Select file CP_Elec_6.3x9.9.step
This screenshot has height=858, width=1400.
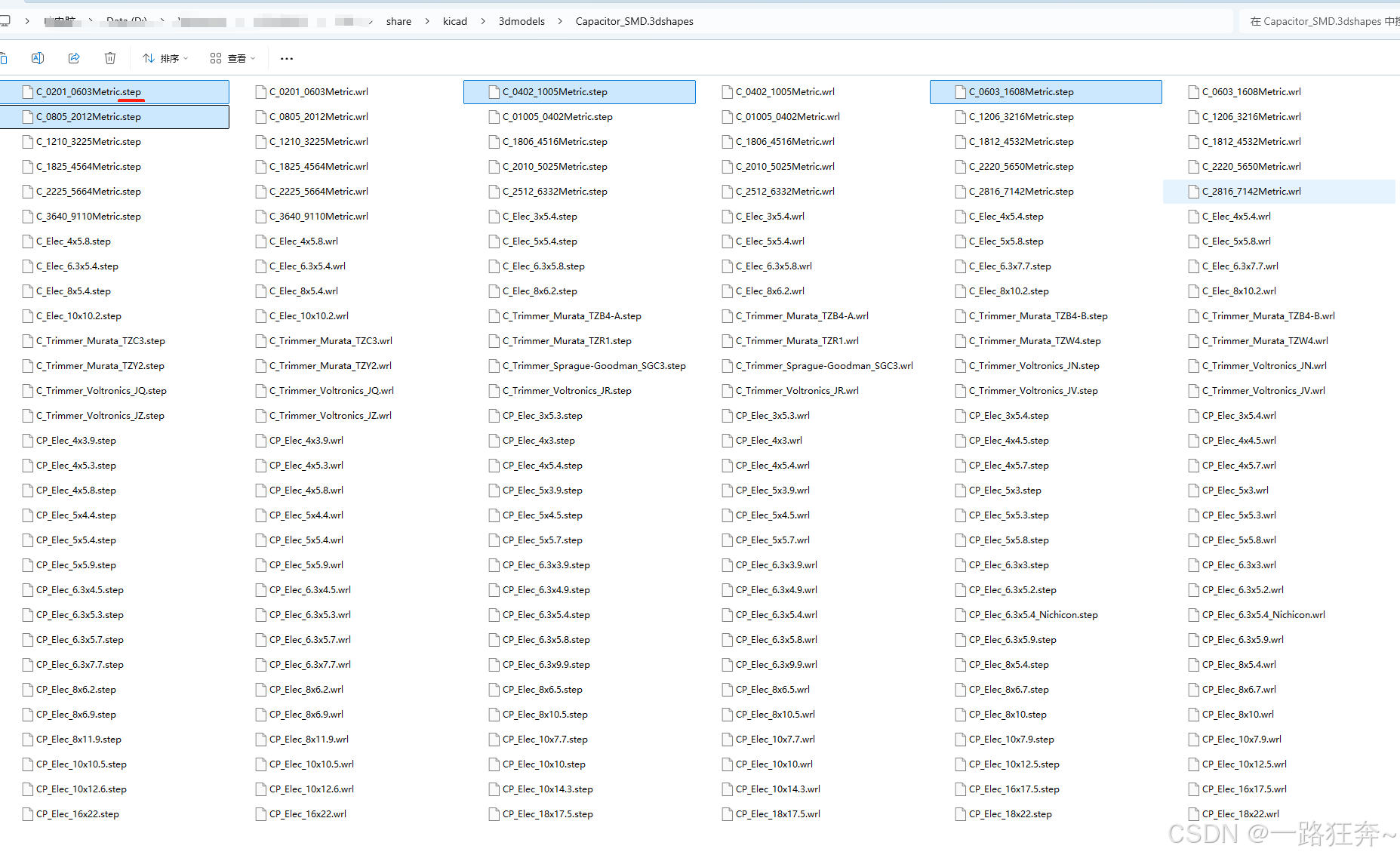[x=546, y=665]
